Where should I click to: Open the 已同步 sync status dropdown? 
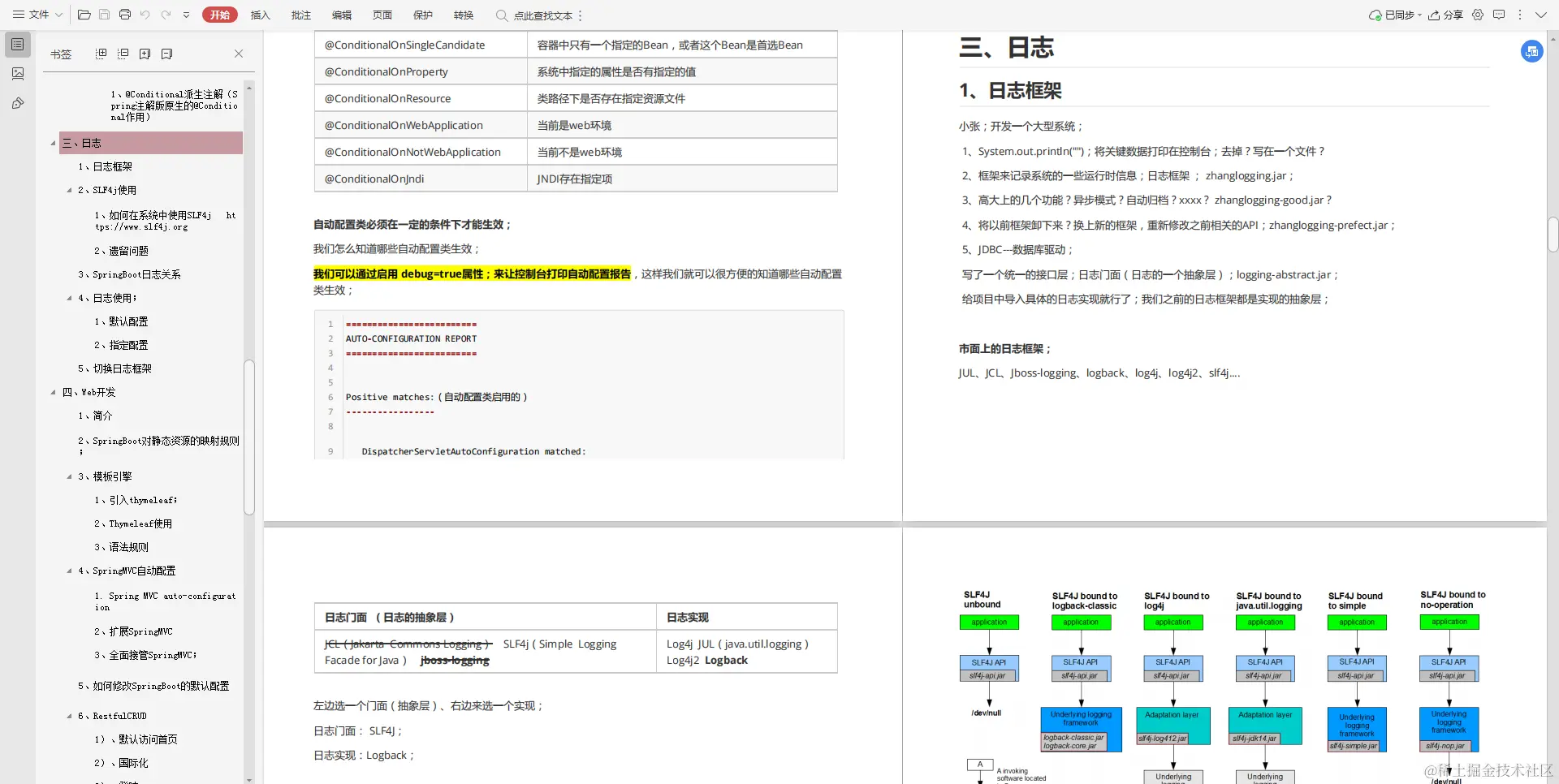pos(1395,15)
